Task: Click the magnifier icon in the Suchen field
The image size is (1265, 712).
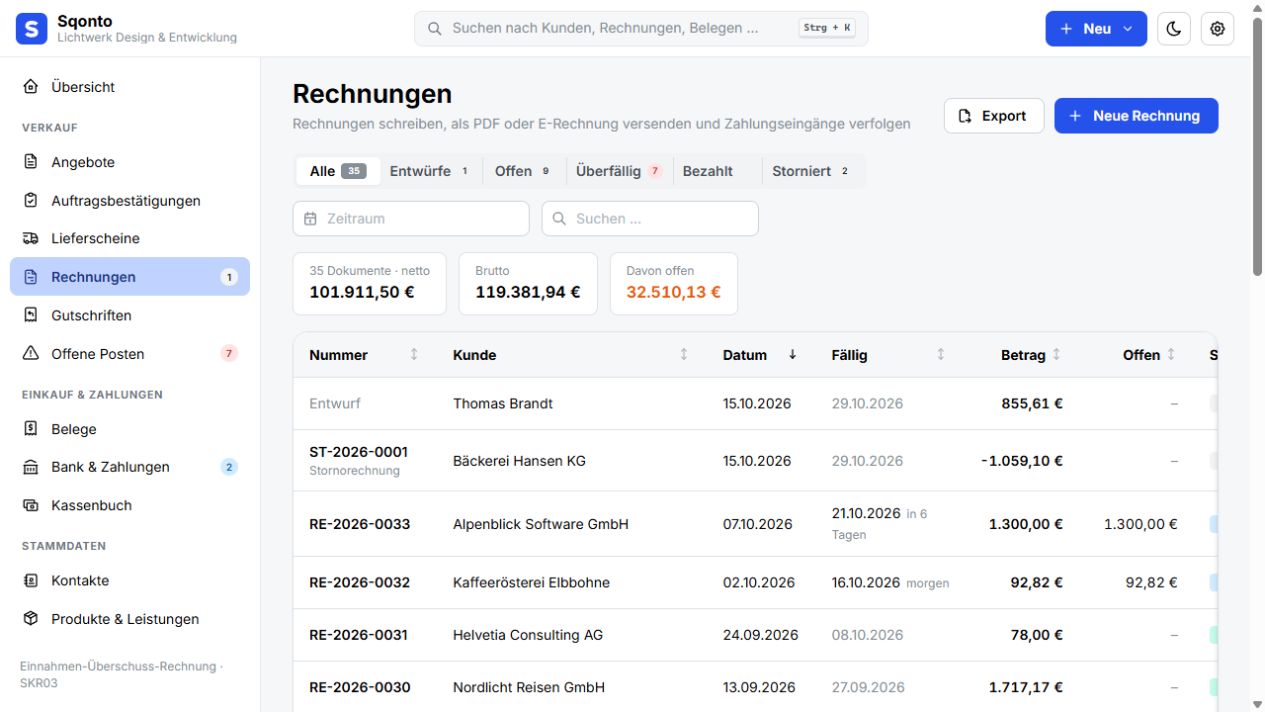Action: 559,218
